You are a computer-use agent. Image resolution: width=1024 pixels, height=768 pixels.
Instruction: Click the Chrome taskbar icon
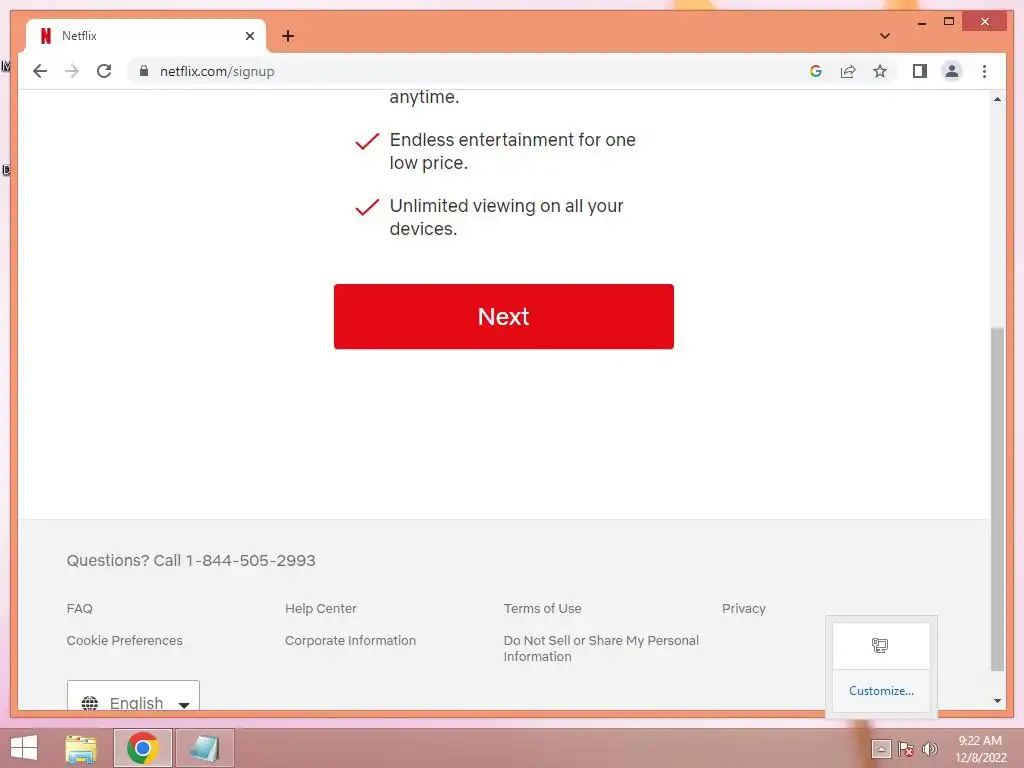(x=143, y=748)
